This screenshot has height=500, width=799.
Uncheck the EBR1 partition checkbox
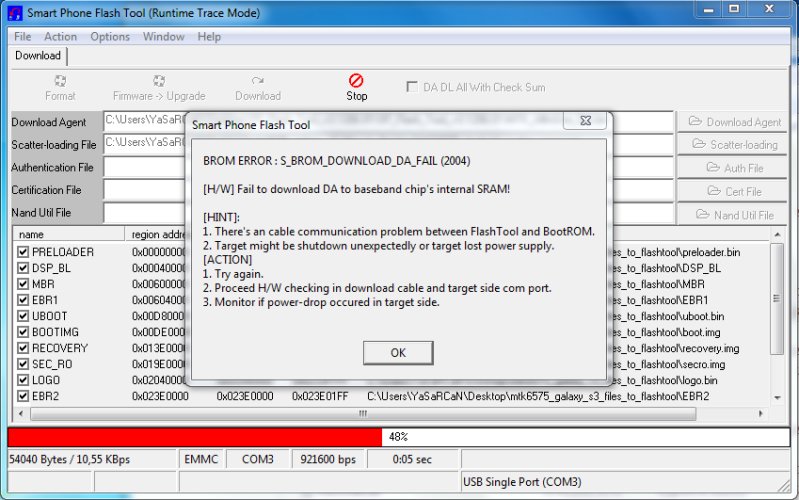(22, 300)
